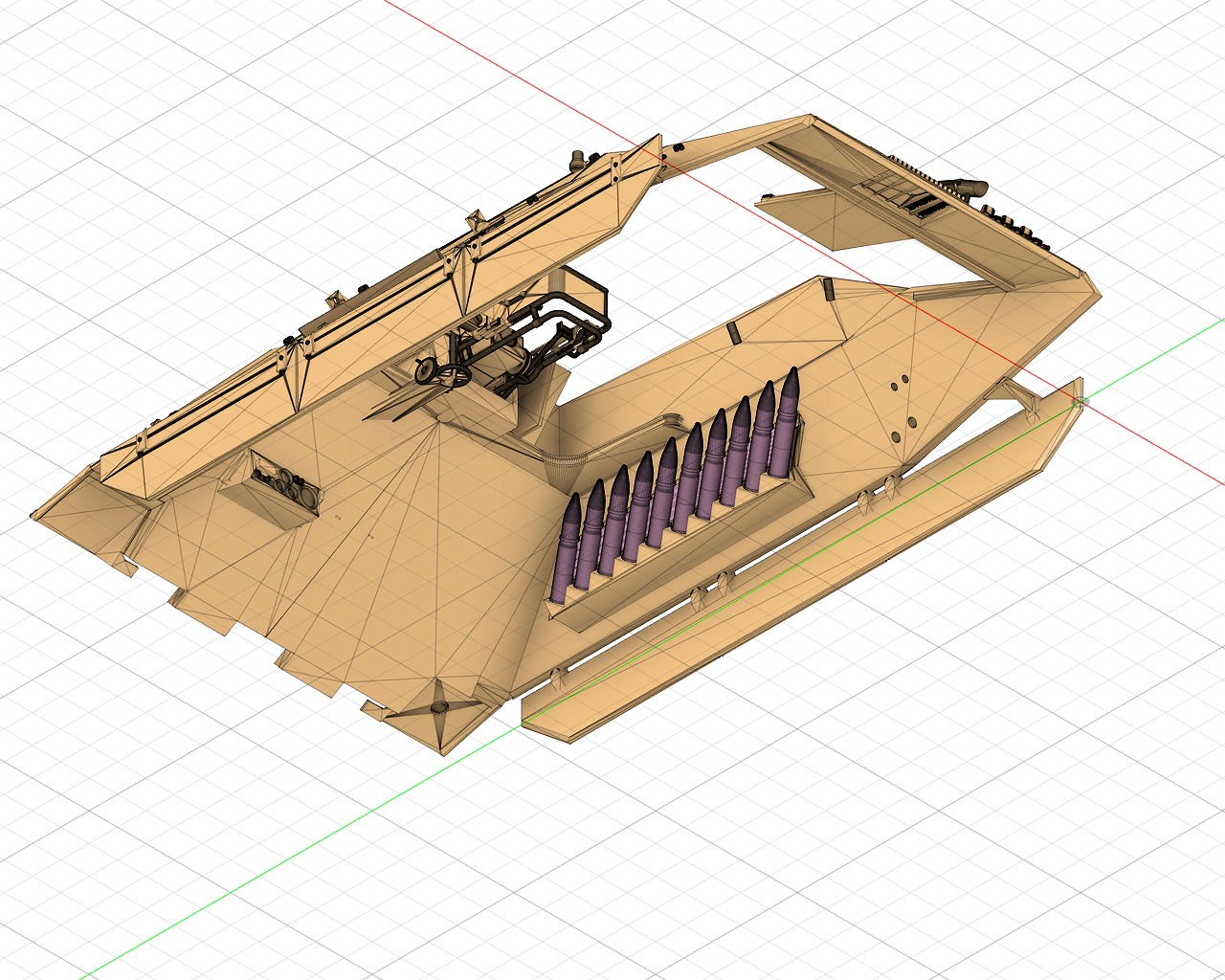Viewport: 1225px width, 980px height.
Task: Select the dark exhaust cylinder on the rear edge
Action: coord(969,187)
